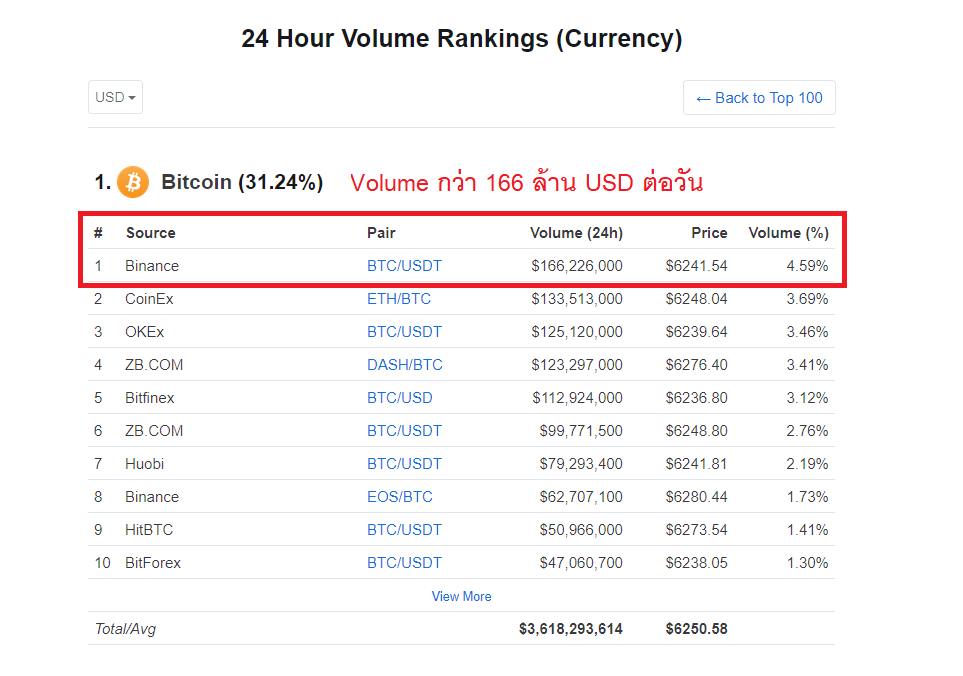Click the total volume $3,618,293,614
This screenshot has height=676, width=963.
tap(571, 629)
